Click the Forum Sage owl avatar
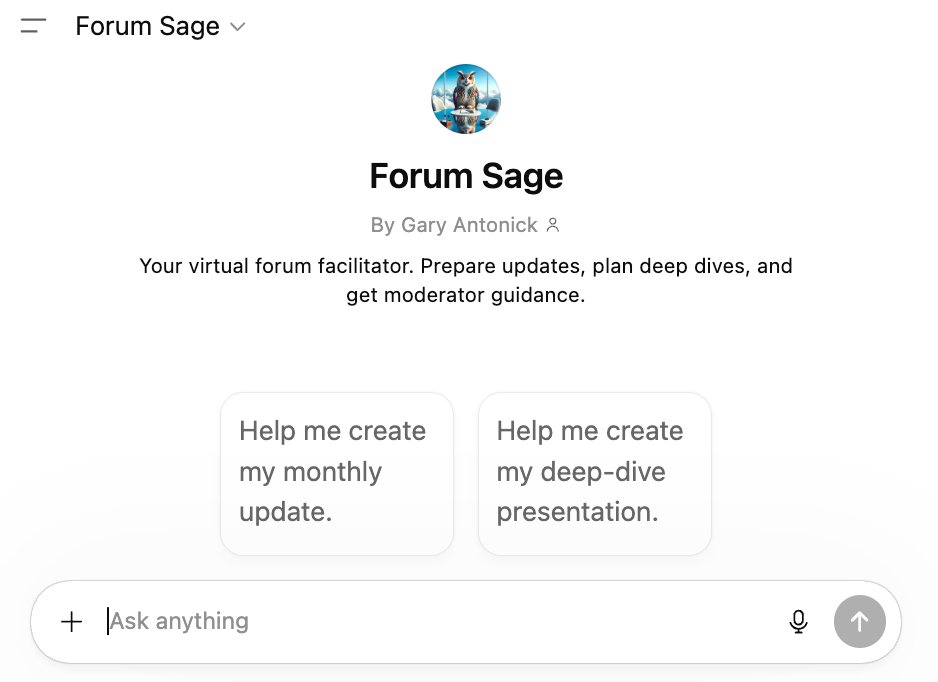 click(466, 98)
